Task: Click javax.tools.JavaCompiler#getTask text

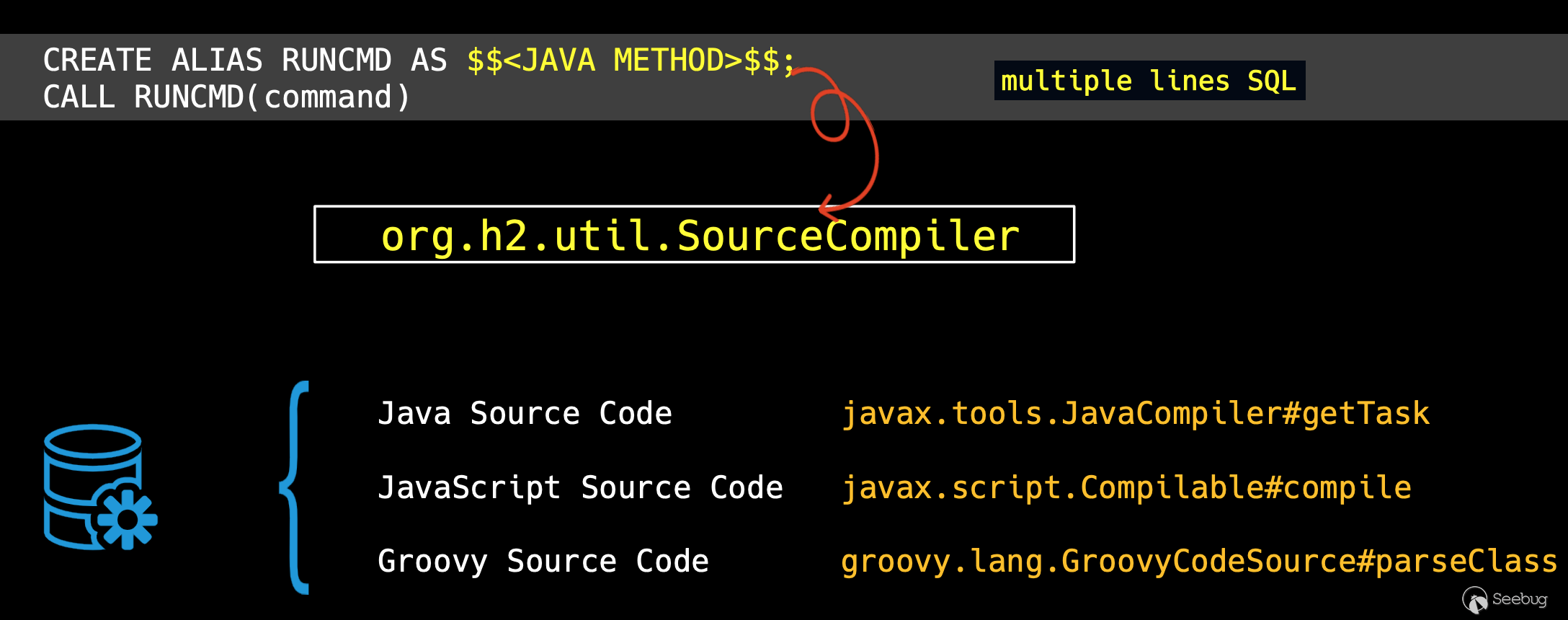Action: (1136, 414)
